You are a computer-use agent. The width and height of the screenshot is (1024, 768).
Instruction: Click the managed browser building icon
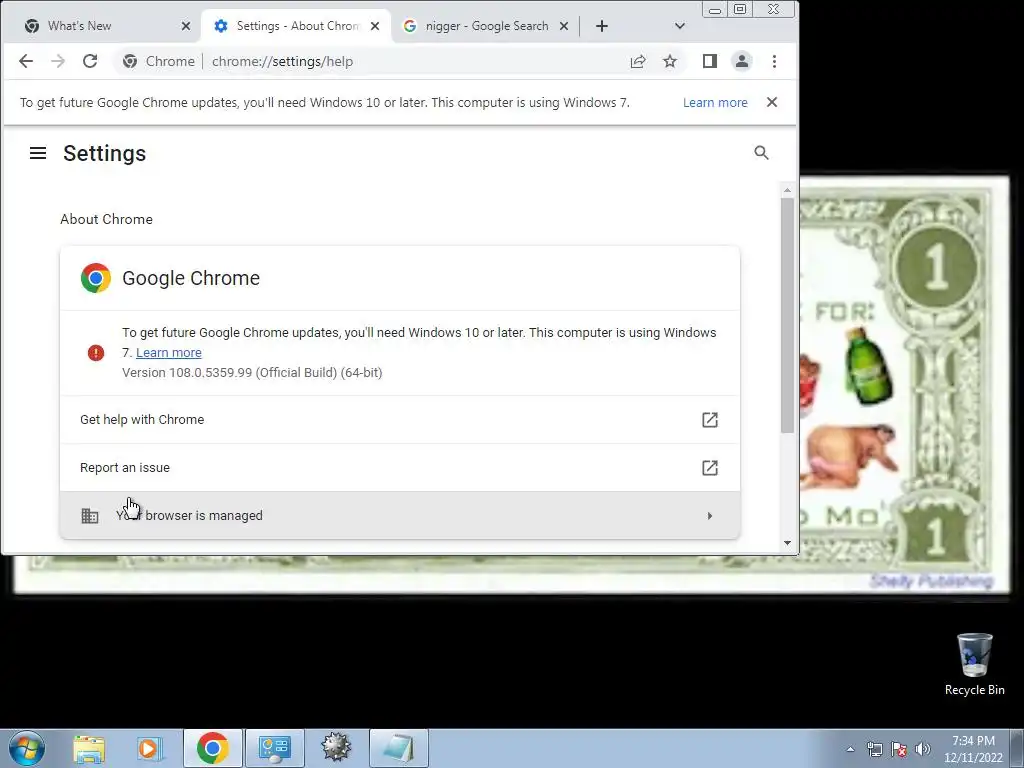90,516
